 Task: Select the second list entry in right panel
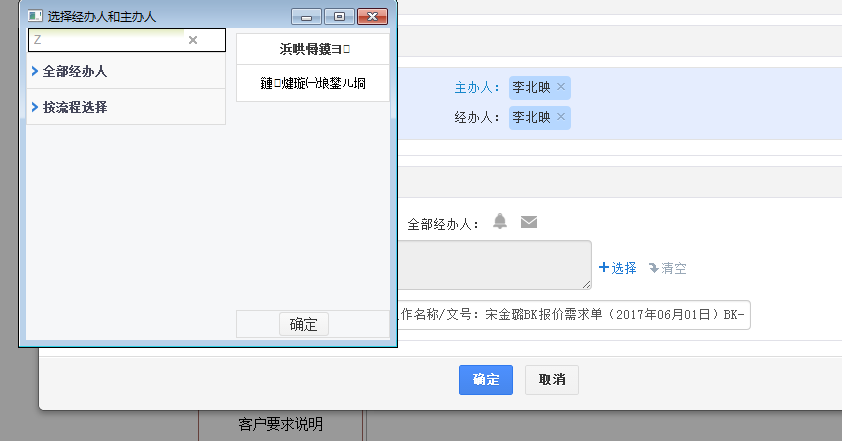coord(313,83)
